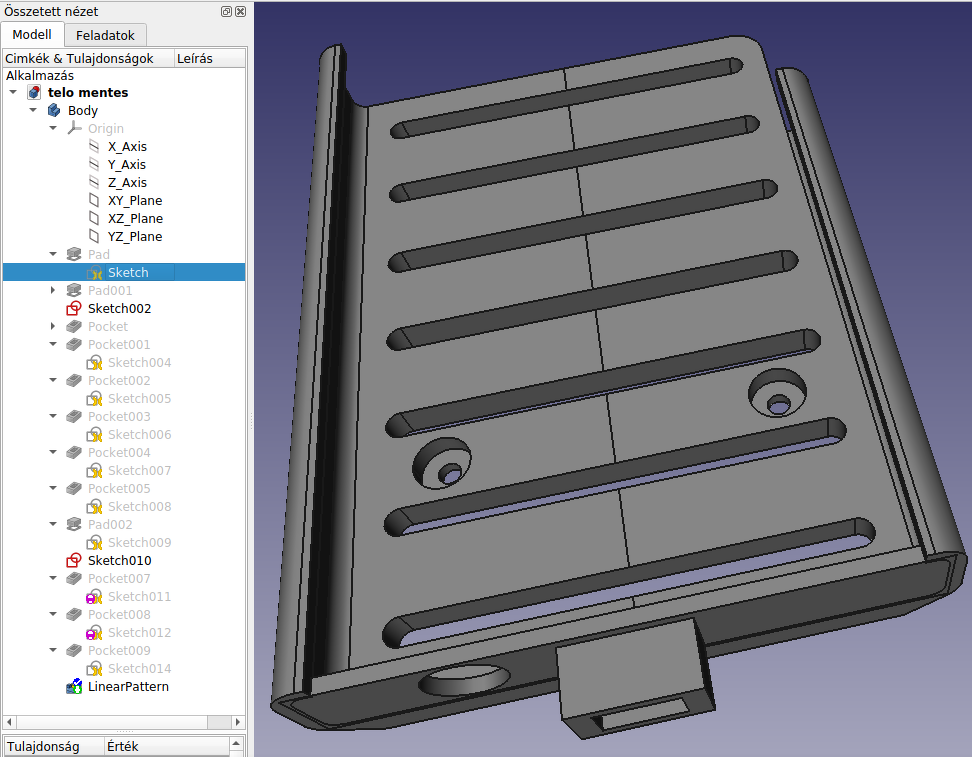Viewport: 972px width, 757px height.
Task: Select Sketch009 in the tree
Action: click(x=139, y=542)
